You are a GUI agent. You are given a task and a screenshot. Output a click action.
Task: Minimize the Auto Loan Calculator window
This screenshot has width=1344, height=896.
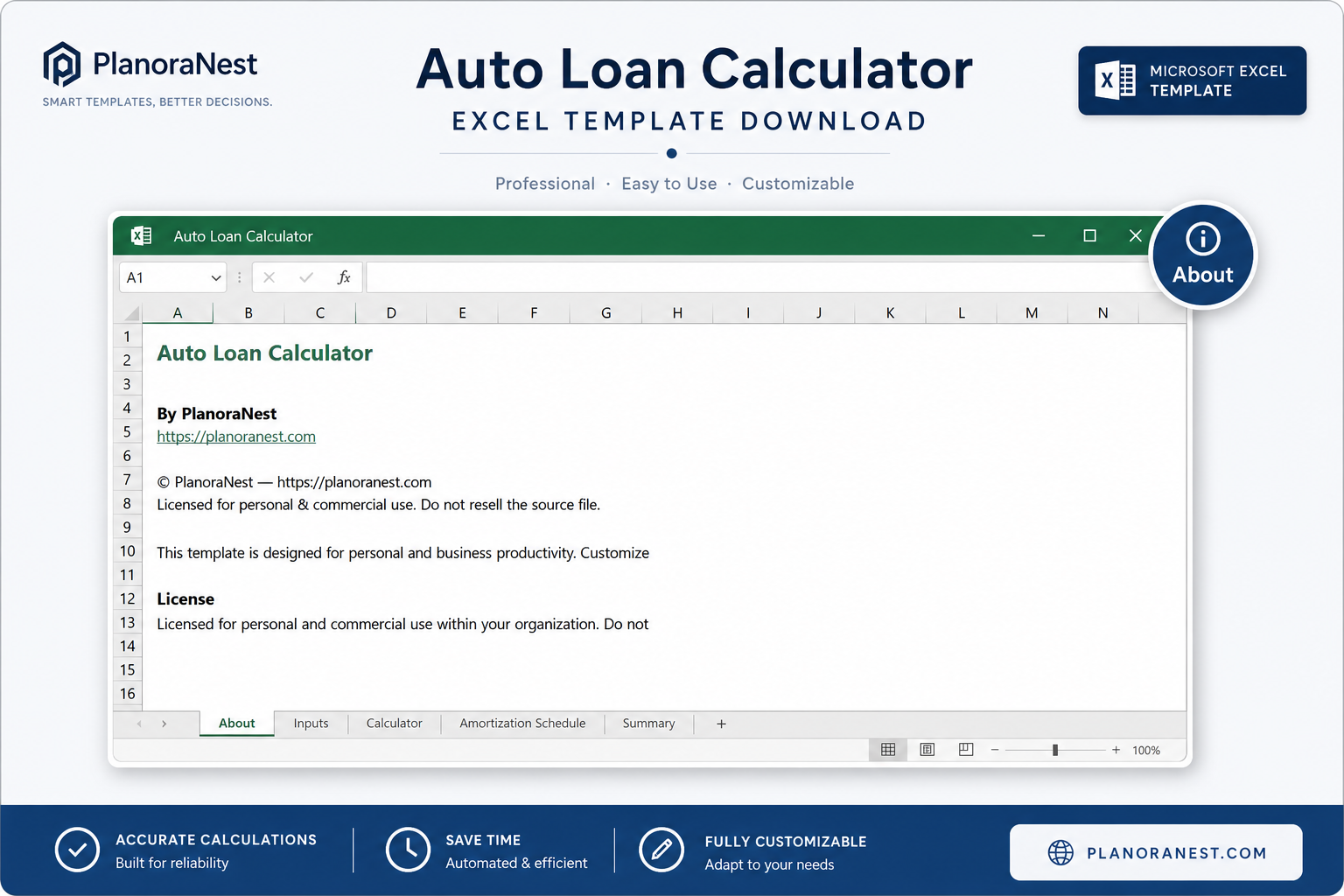(1039, 235)
